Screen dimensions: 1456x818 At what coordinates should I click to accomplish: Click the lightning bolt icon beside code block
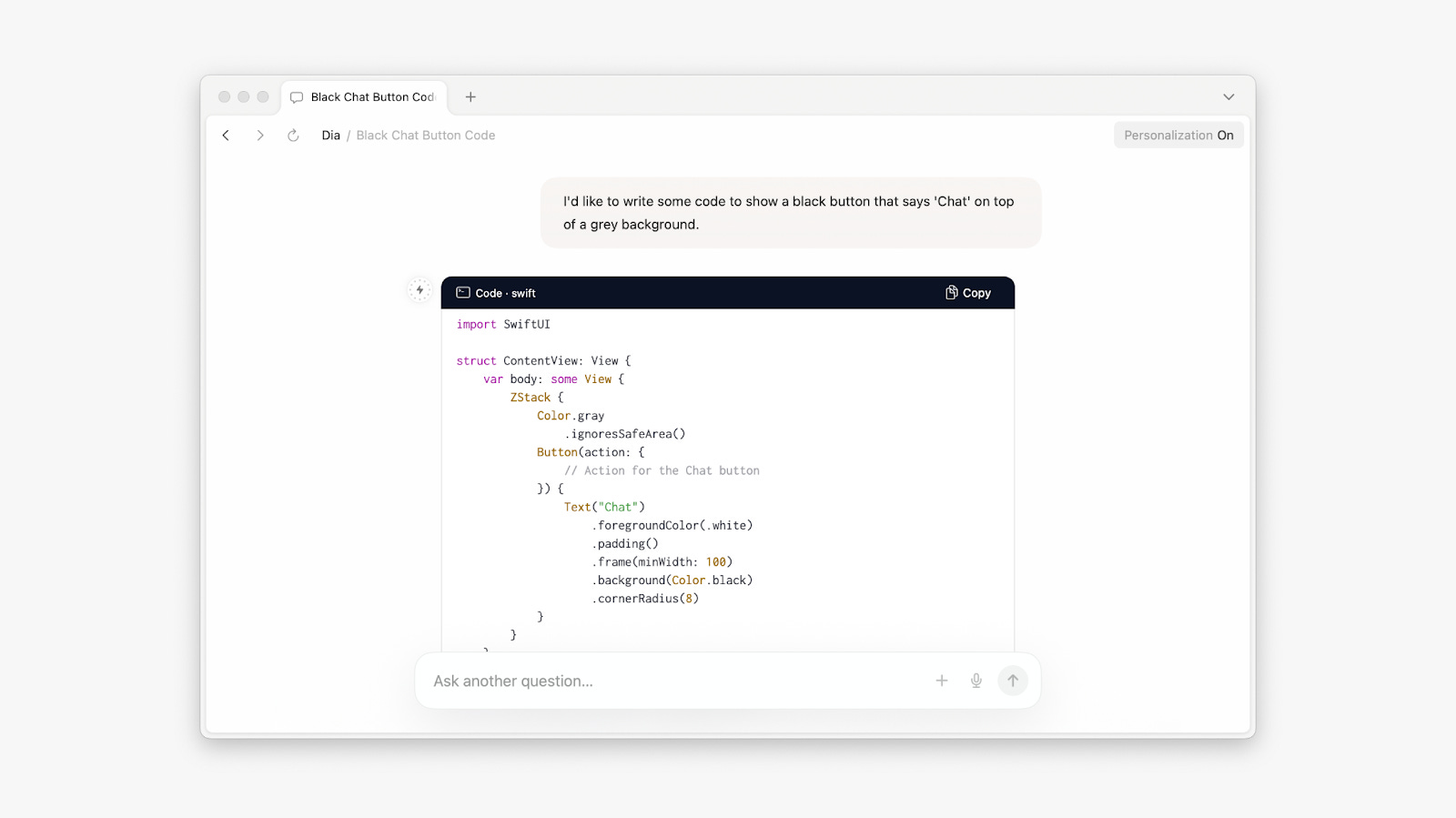pyautogui.click(x=420, y=290)
